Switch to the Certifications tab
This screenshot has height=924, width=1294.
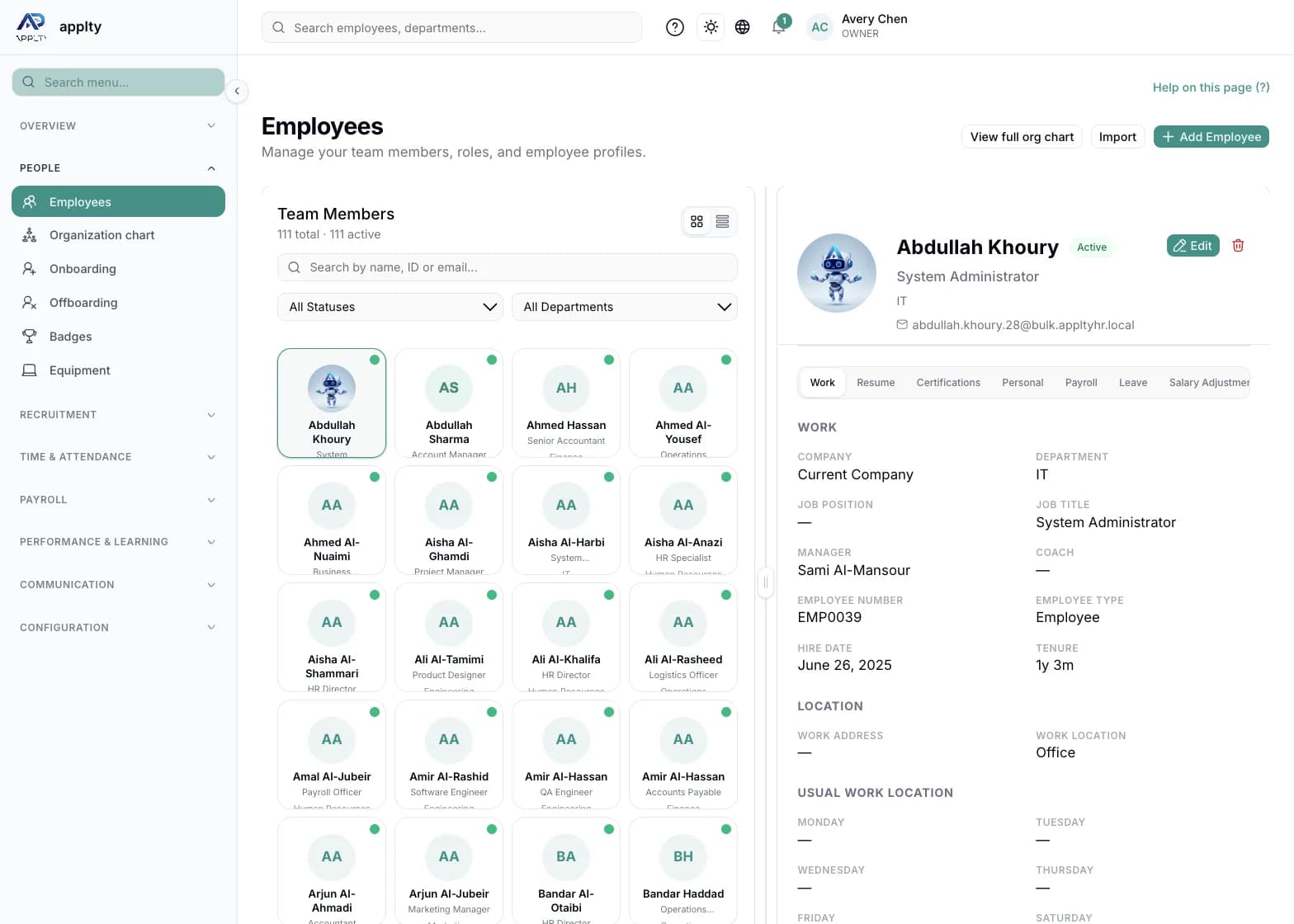(x=948, y=383)
